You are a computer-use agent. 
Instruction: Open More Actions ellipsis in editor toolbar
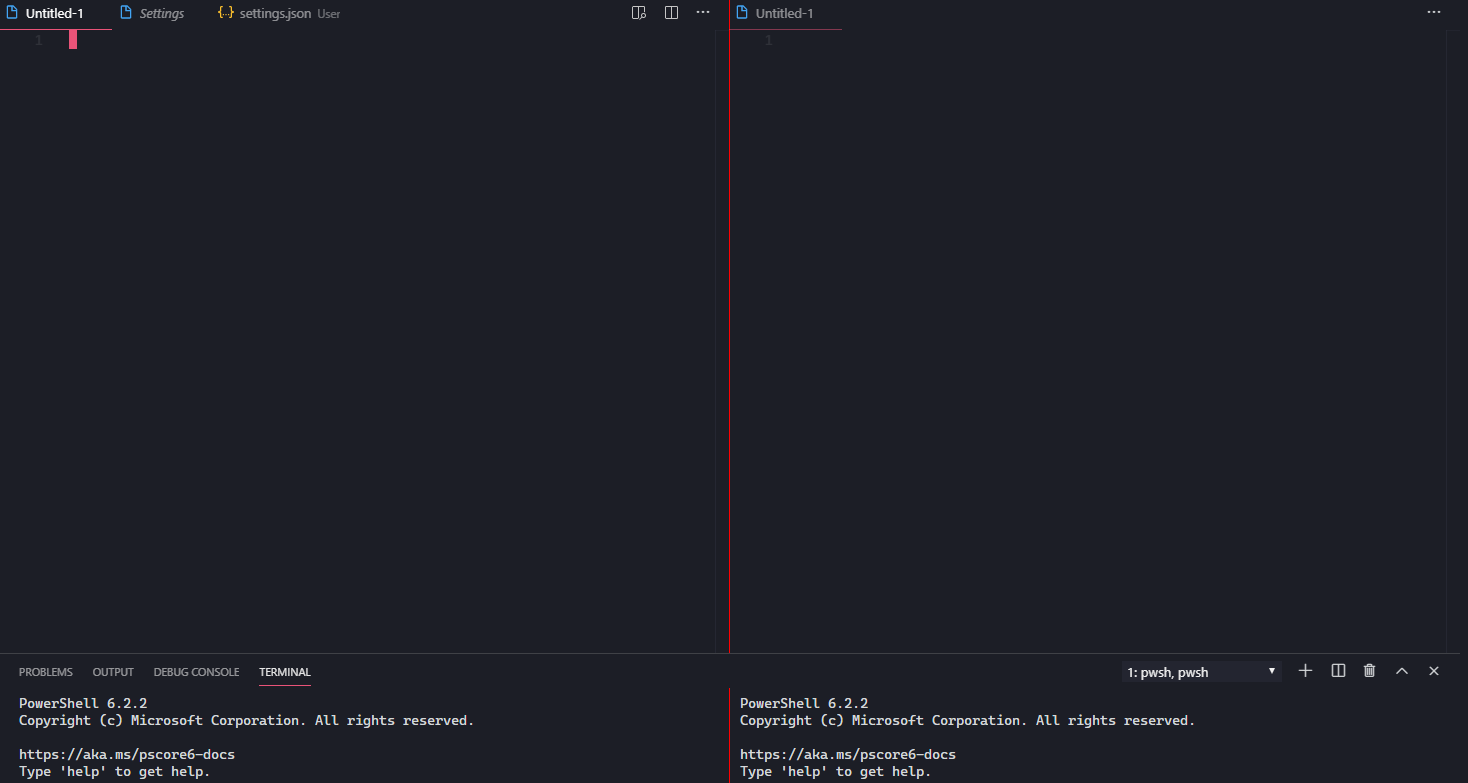pyautogui.click(x=702, y=12)
